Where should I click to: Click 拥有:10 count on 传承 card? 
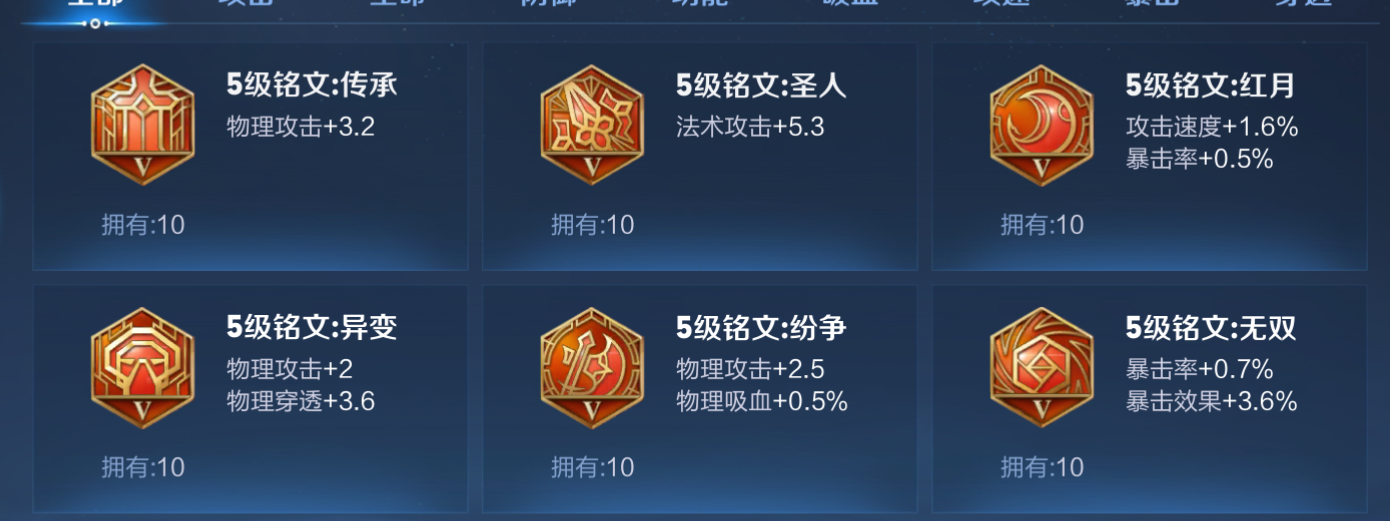[x=143, y=225]
